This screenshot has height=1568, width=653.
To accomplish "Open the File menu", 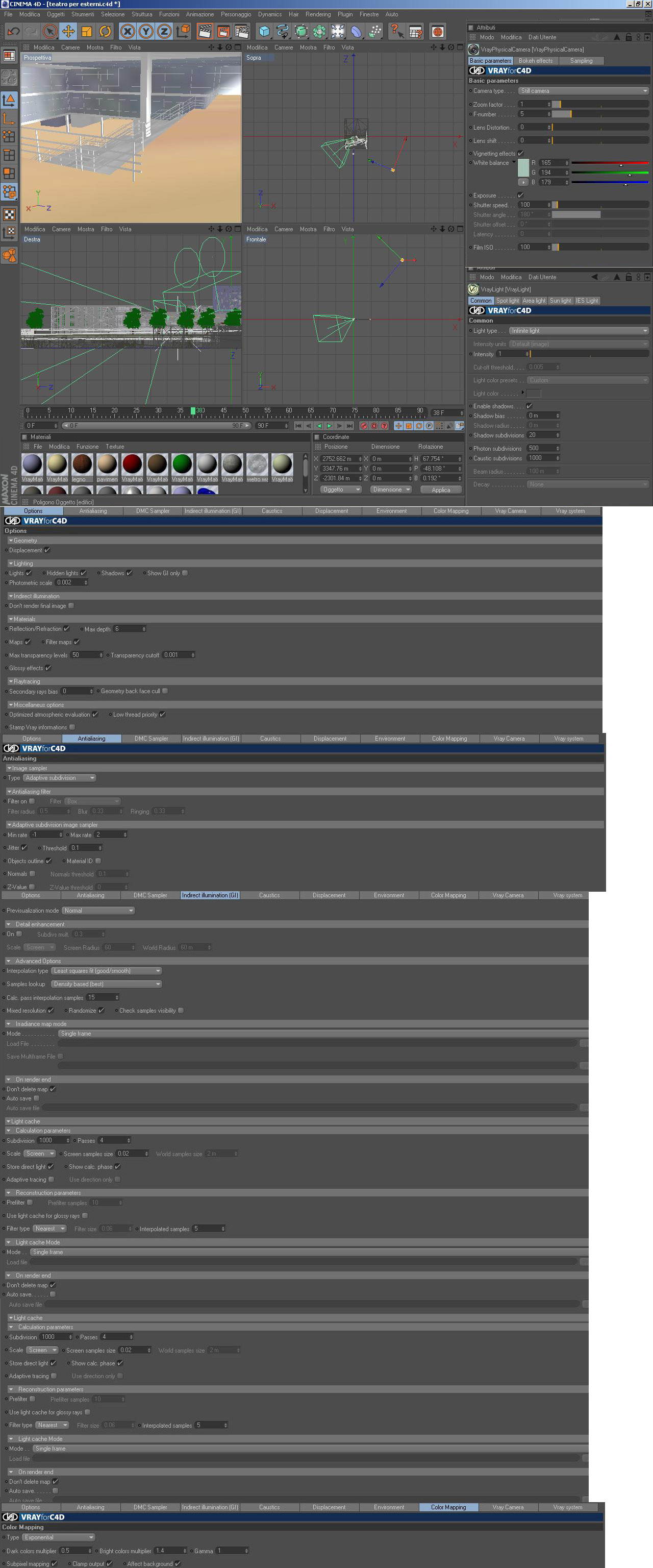I will click(9, 15).
